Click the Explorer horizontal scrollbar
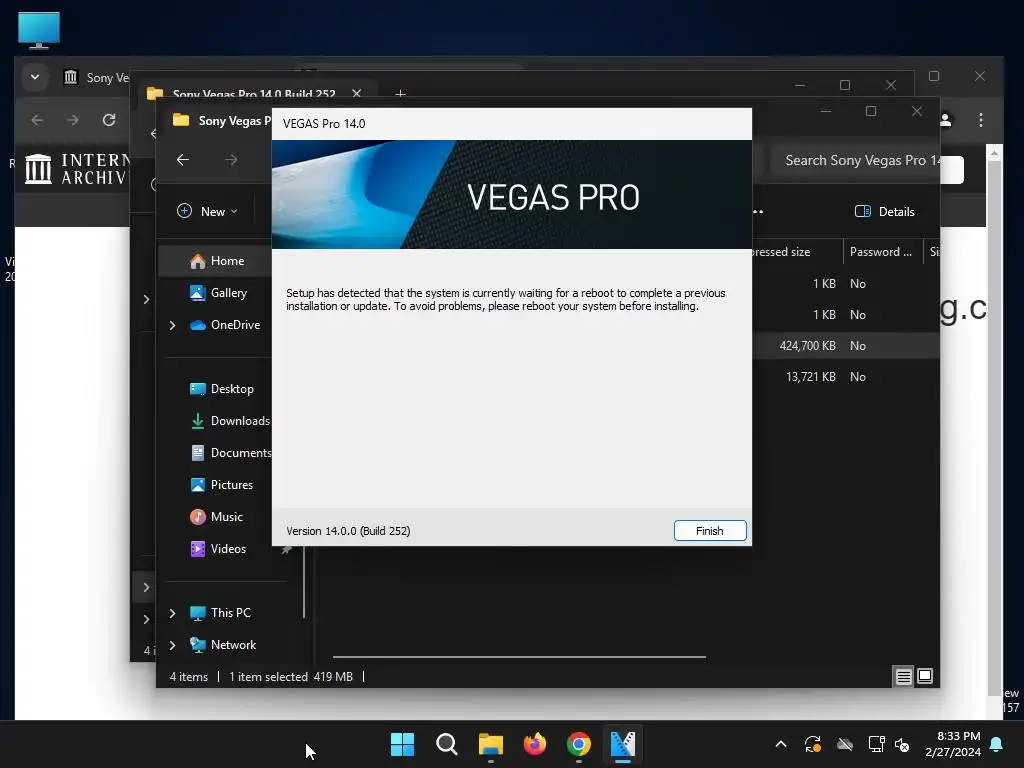Screen dimensions: 1024x768 coord(519,657)
